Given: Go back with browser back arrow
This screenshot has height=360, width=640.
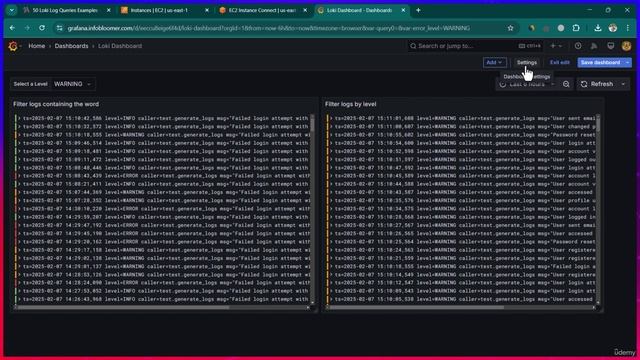Looking at the screenshot, I should (12, 28).
